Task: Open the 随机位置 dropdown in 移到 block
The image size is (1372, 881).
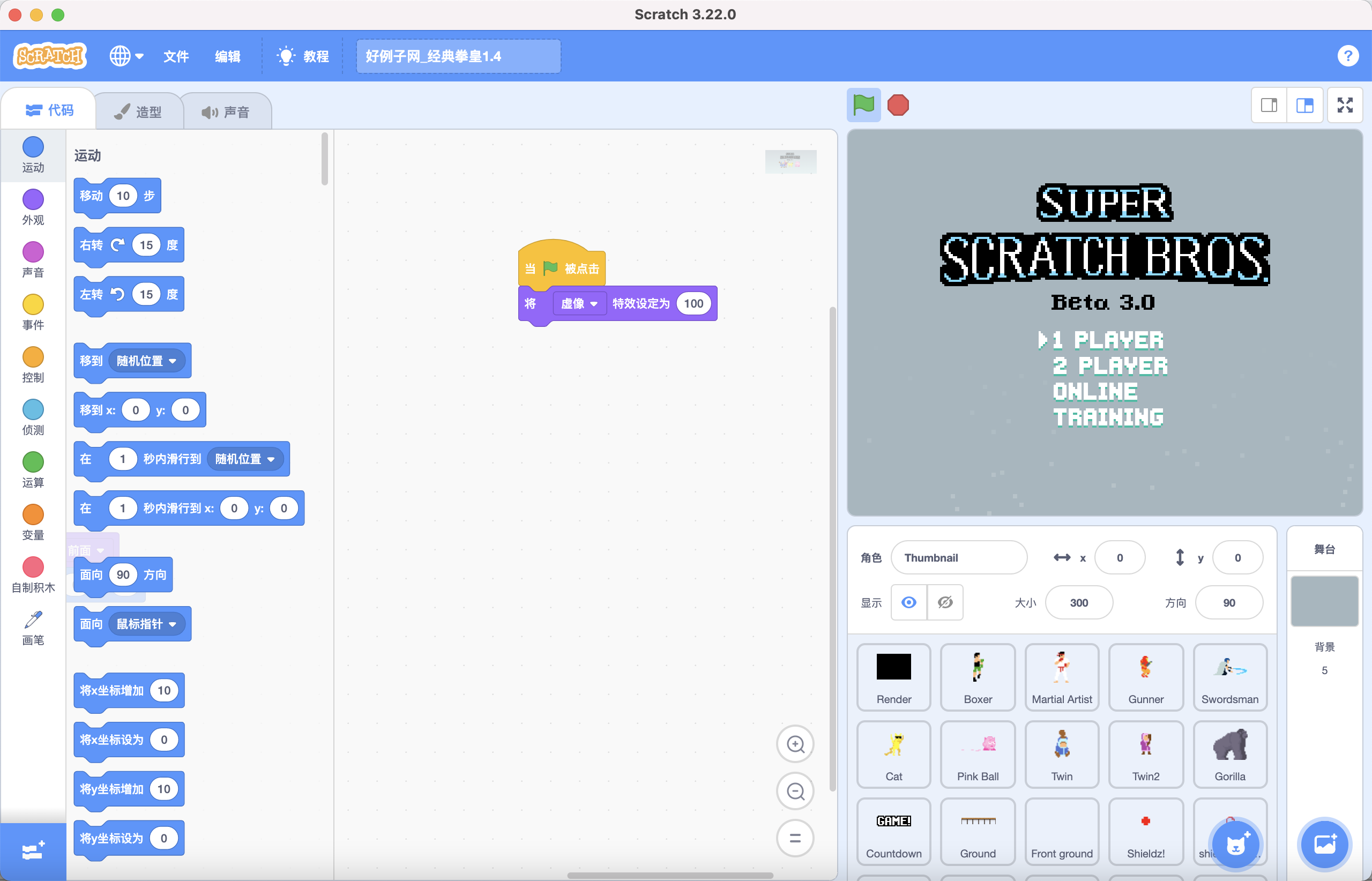Action: click(146, 361)
